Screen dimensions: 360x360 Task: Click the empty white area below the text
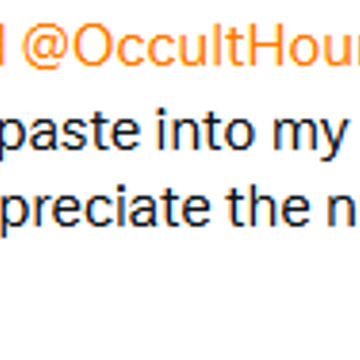point(180,300)
